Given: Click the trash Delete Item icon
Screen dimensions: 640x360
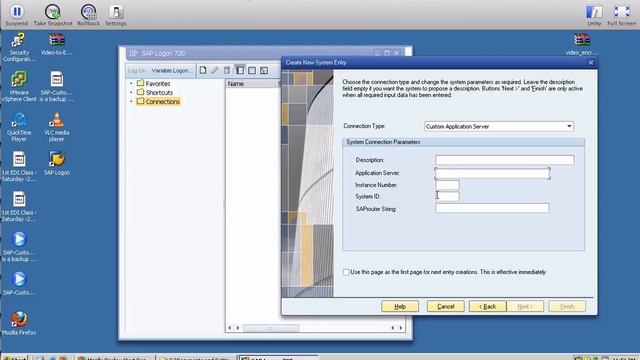Looking at the screenshot, I should [x=227, y=70].
